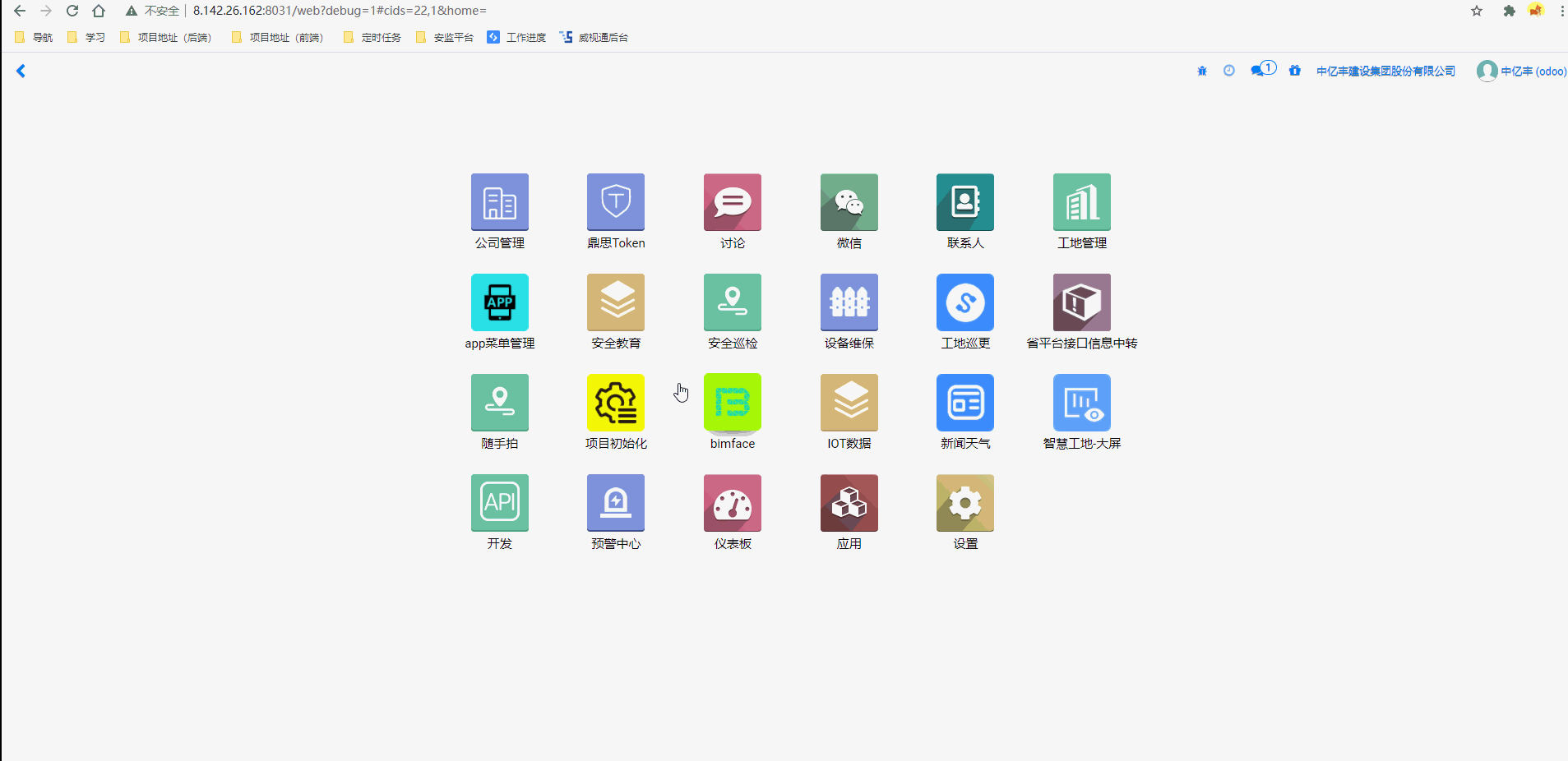Open the 仪表板 dashboard app
Image resolution: width=1568 pixels, height=761 pixels.
(x=733, y=503)
